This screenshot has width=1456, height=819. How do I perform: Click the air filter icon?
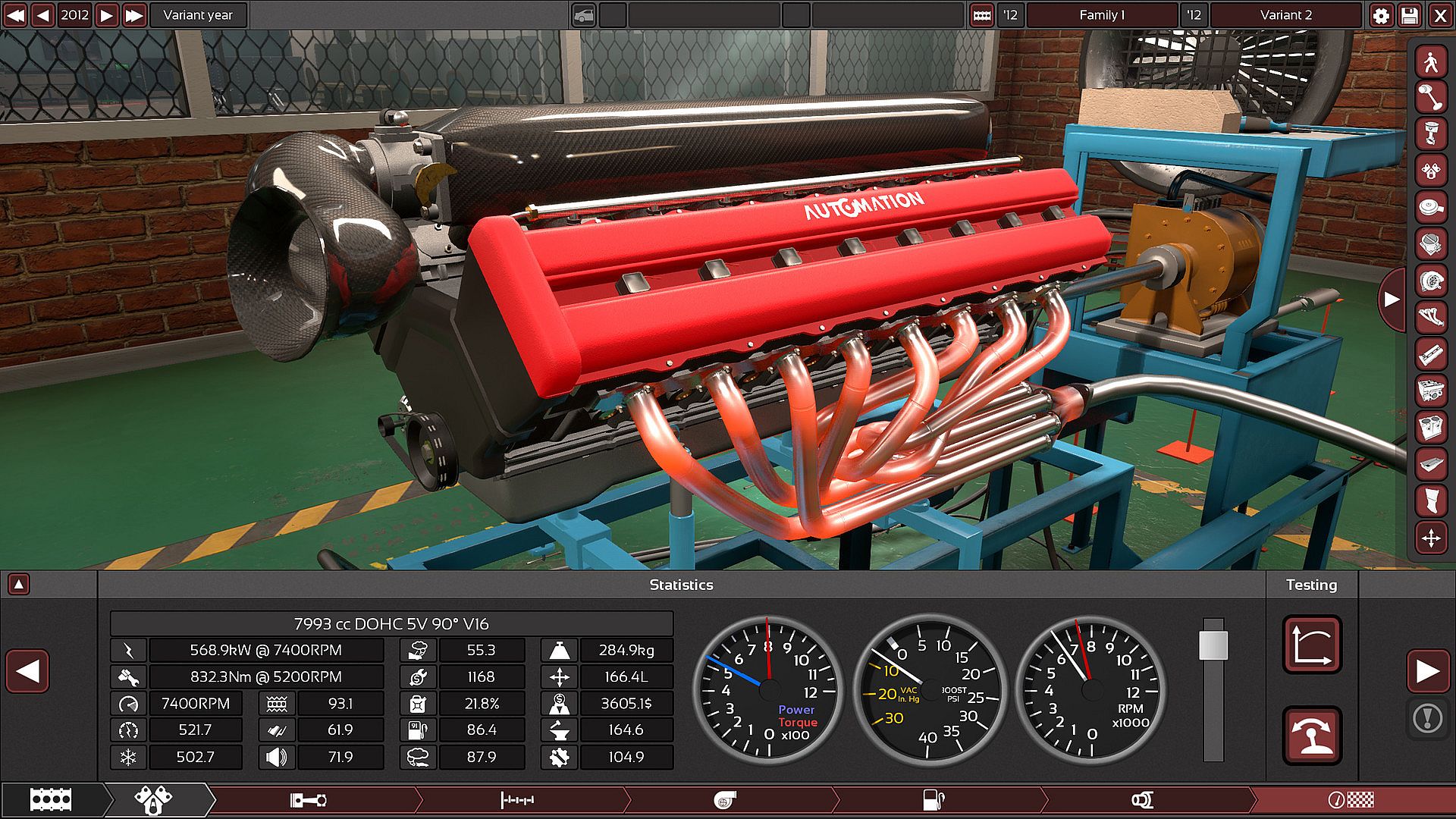click(x=1431, y=207)
